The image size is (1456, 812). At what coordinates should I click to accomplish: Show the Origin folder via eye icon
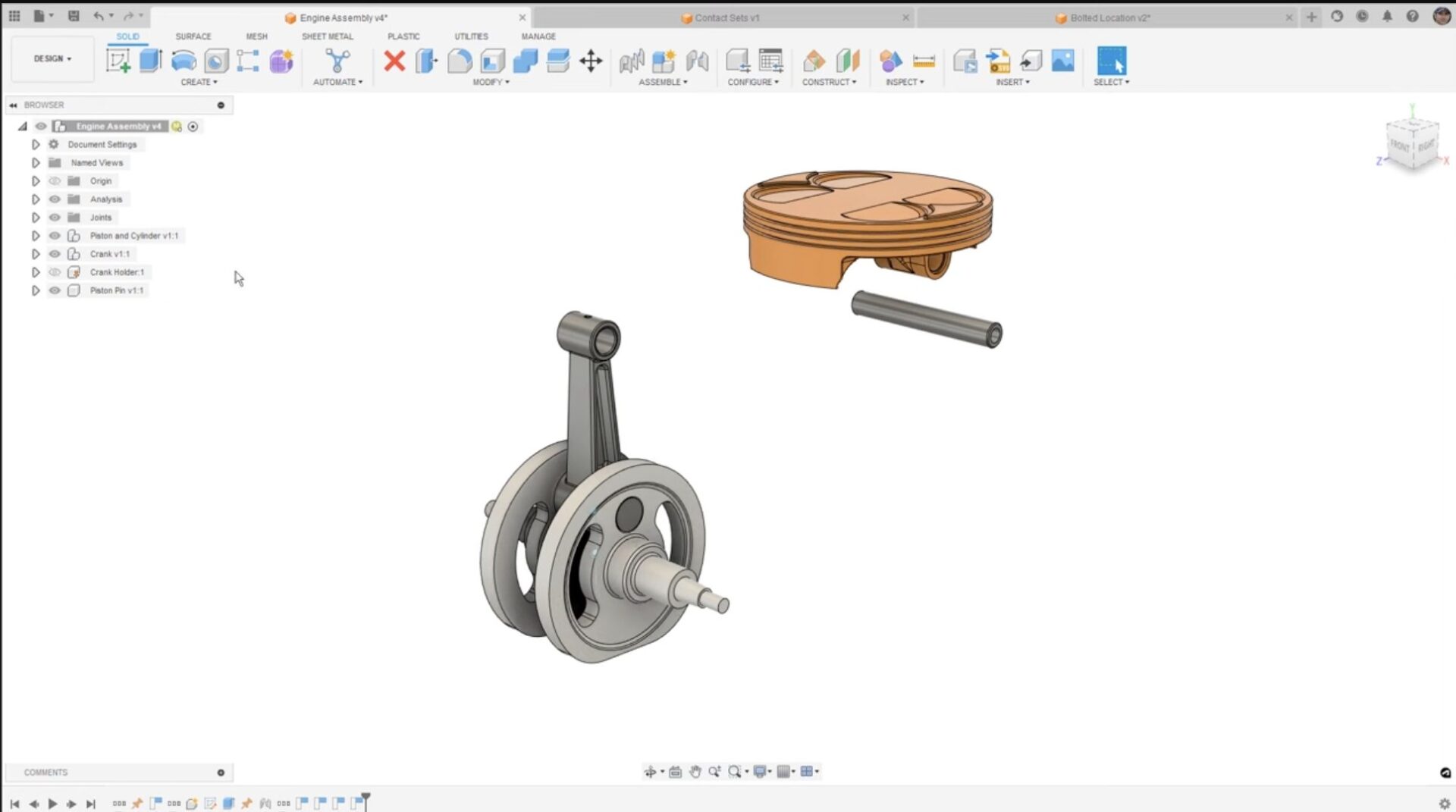(x=55, y=181)
